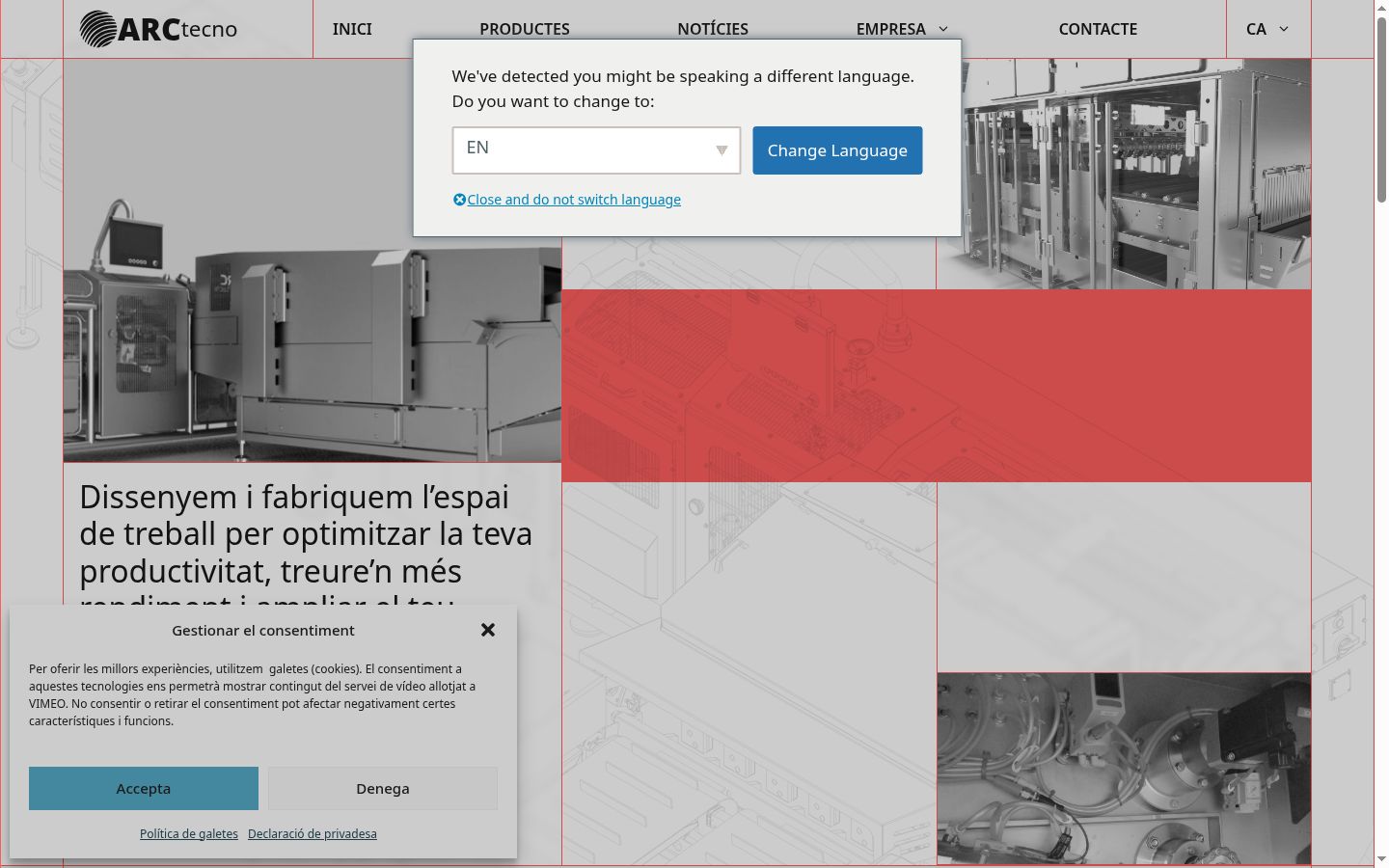Open the PRODUCTES menu item

click(525, 29)
